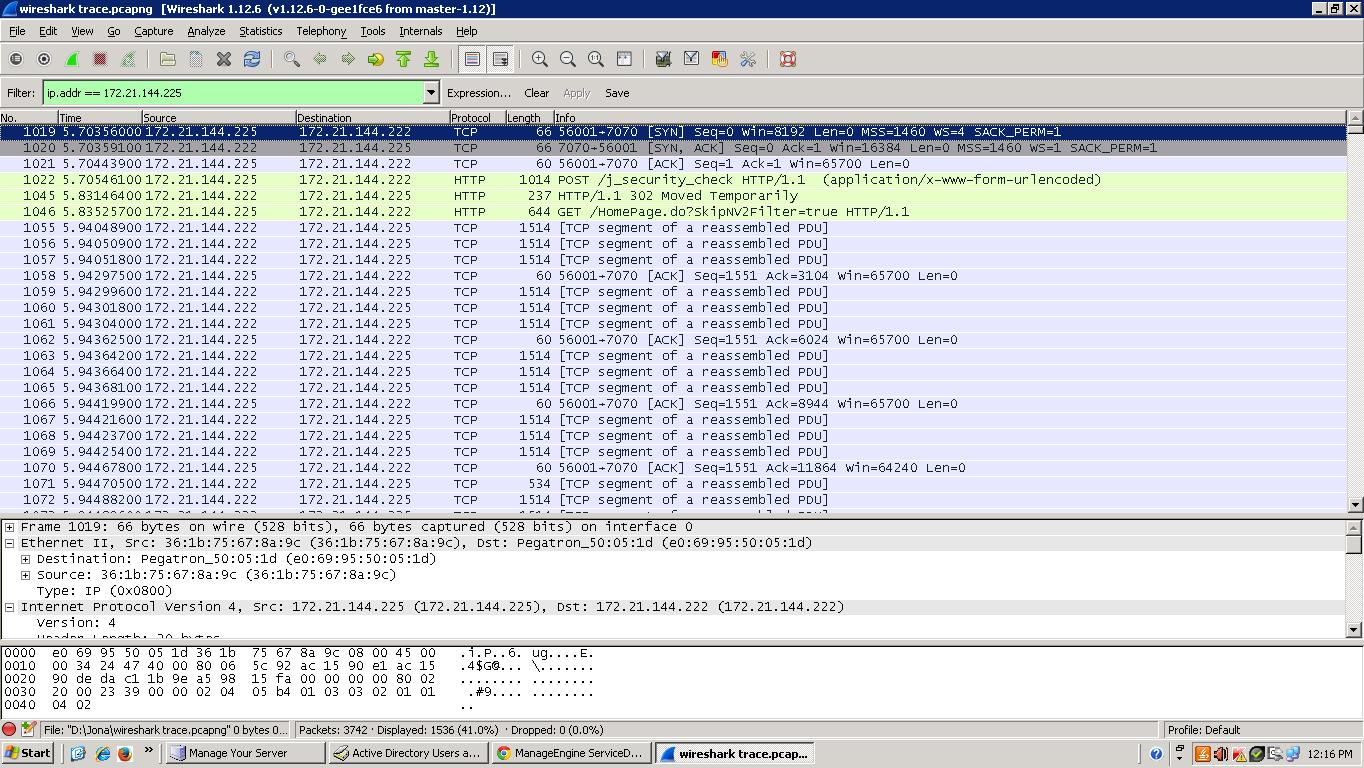The width and height of the screenshot is (1364, 768).
Task: Go forward in packet history
Action: 348,59
